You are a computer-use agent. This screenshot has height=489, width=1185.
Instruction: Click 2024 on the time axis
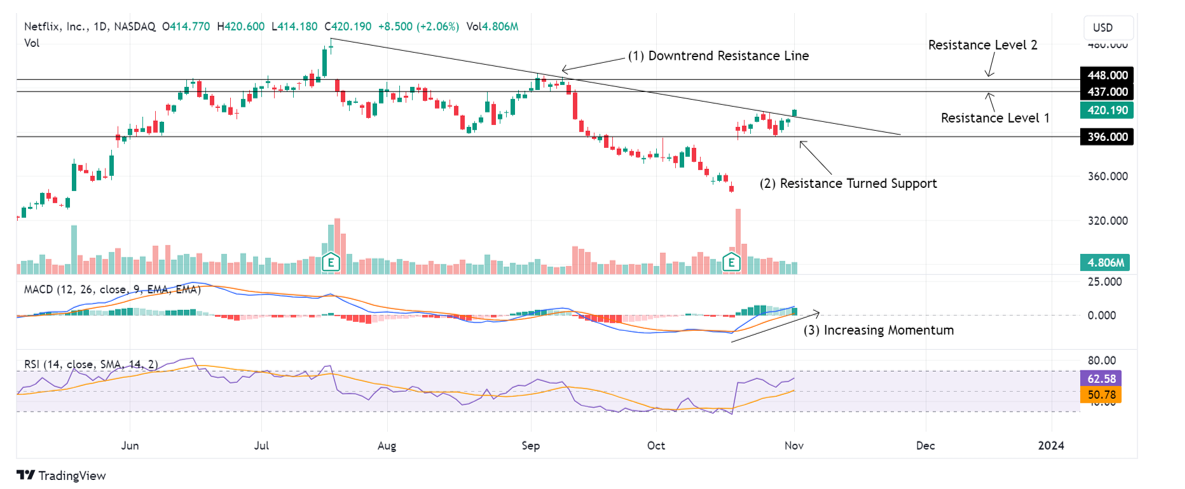(1050, 446)
